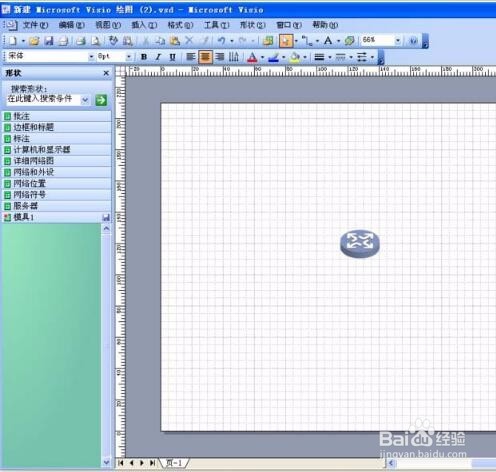Click the Shapes window toolbar icon
The height and width of the screenshot is (472, 496).
[268, 41]
